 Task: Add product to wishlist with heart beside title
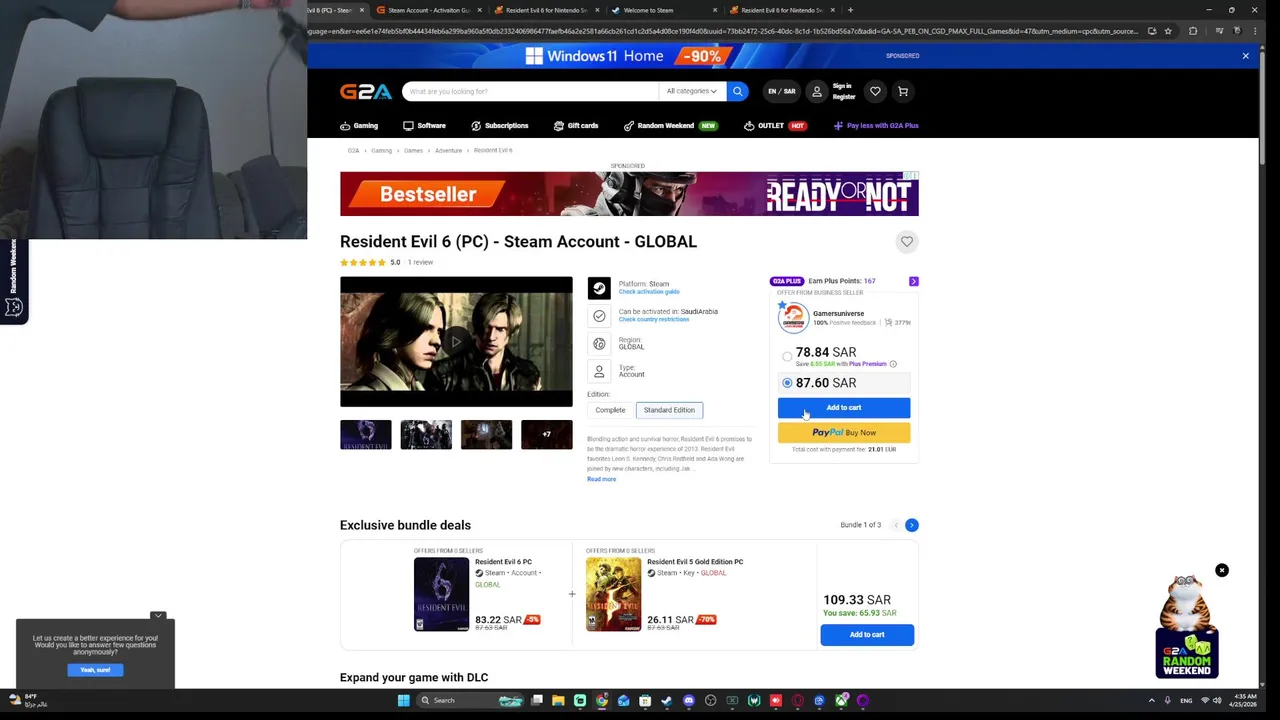907,241
